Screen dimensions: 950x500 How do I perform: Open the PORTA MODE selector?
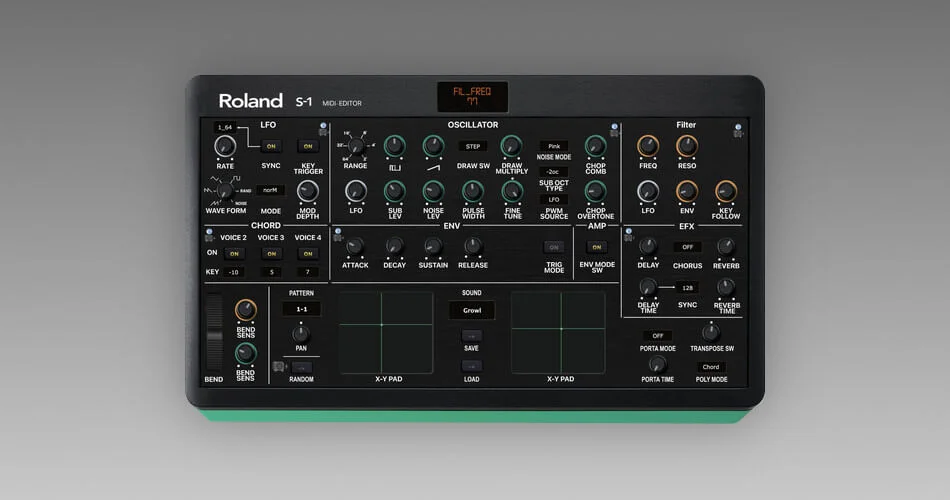[658, 335]
